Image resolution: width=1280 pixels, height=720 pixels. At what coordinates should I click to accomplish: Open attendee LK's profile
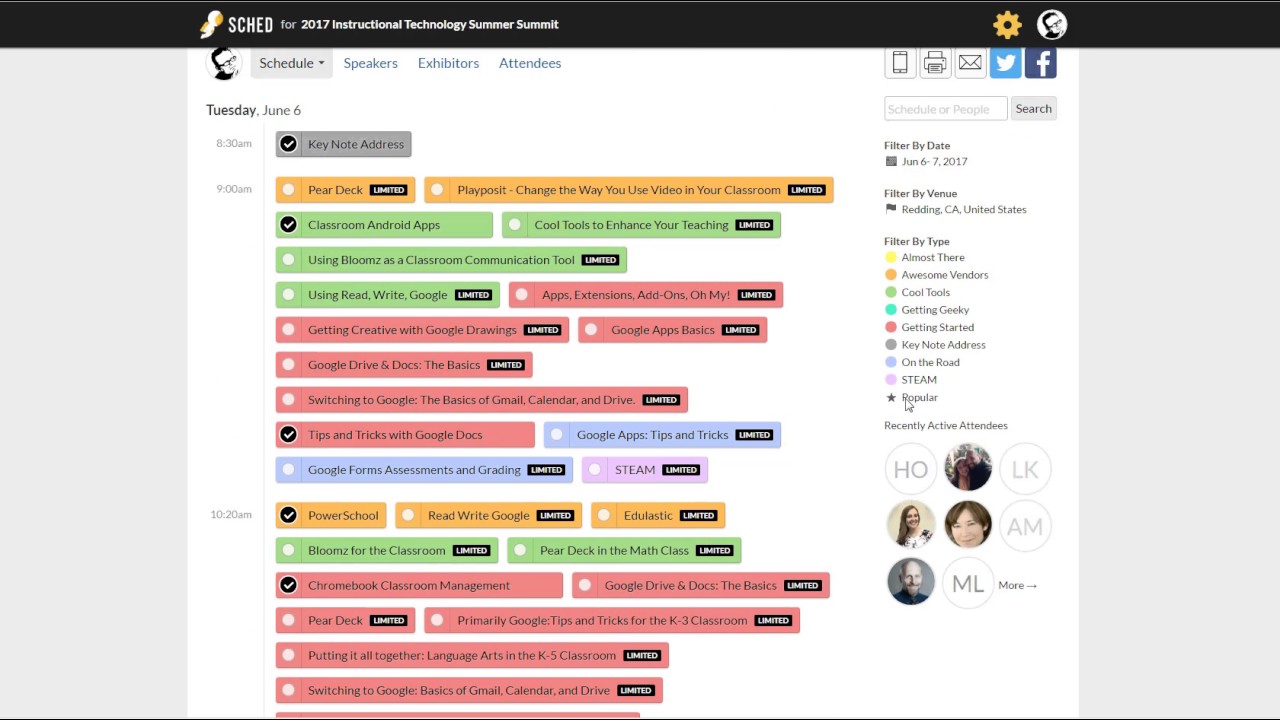1025,469
